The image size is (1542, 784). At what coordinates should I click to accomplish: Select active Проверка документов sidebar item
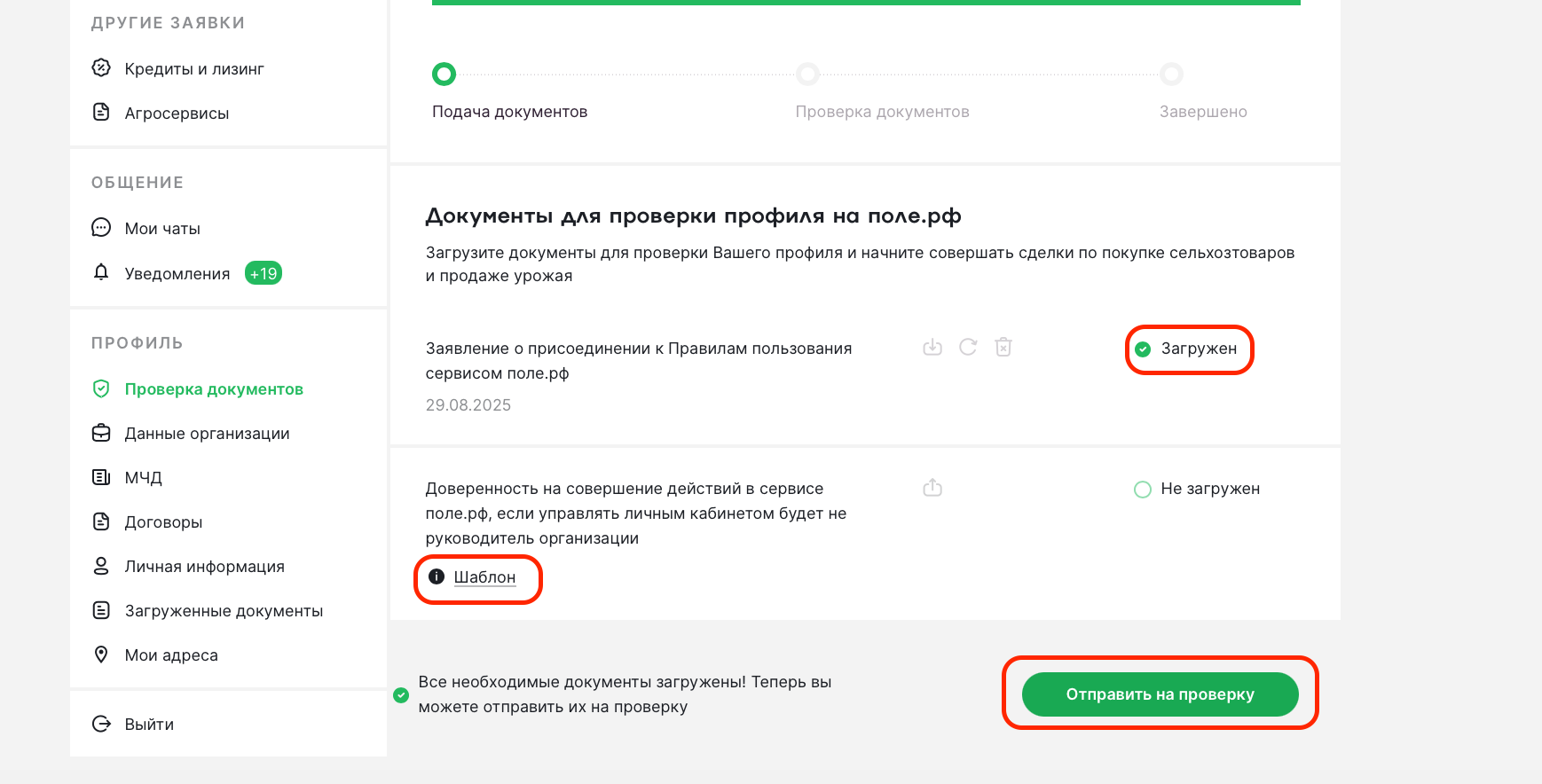pyautogui.click(x=214, y=388)
